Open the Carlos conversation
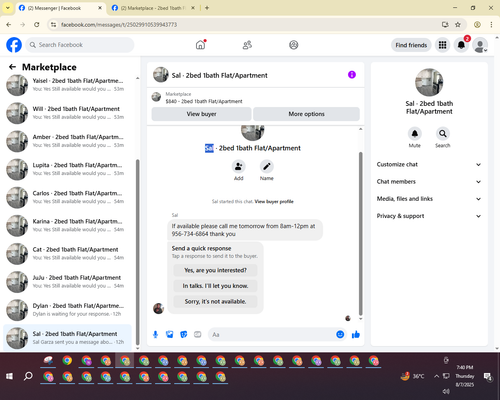This screenshot has width=500, height=400. coord(67,197)
